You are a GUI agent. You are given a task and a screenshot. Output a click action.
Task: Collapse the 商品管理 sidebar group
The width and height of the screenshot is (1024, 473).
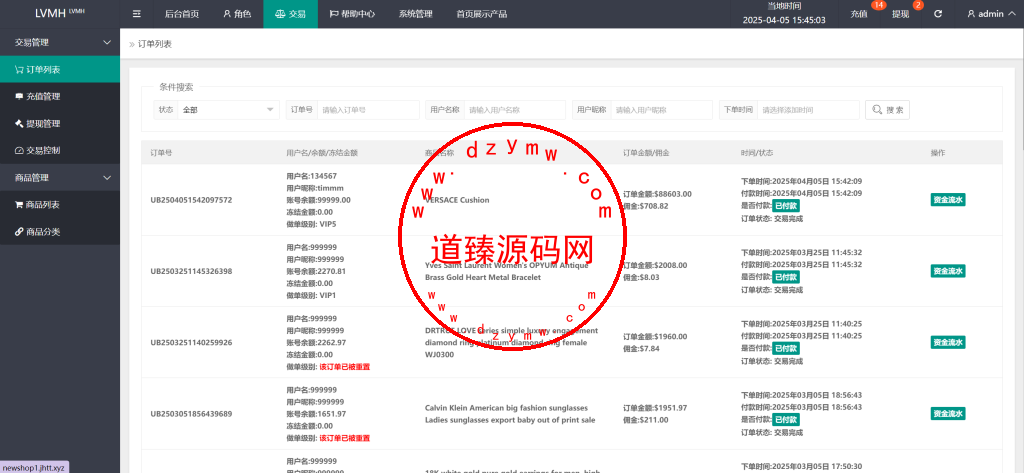[x=59, y=178]
